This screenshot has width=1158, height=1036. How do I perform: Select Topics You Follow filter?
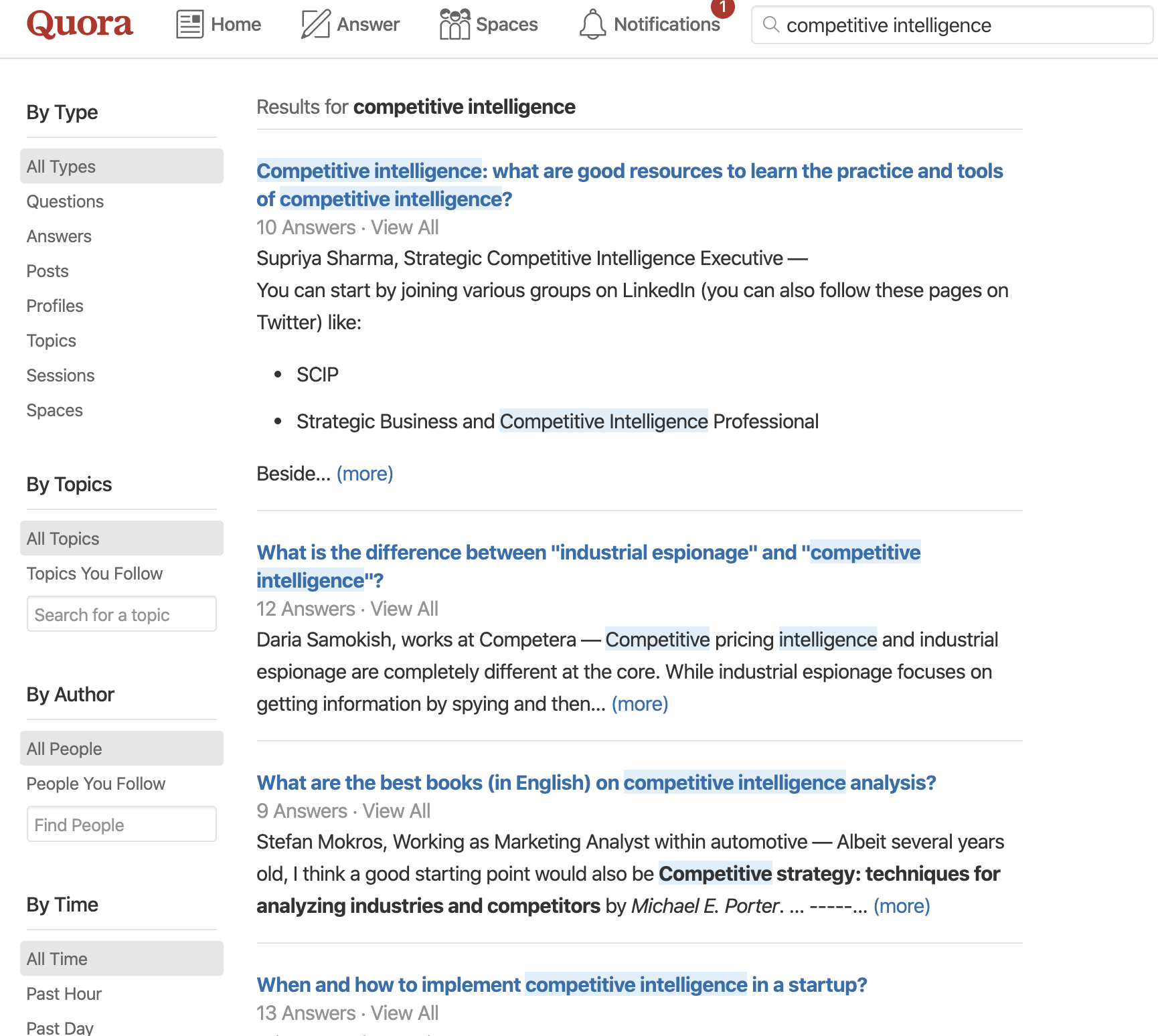click(x=94, y=574)
